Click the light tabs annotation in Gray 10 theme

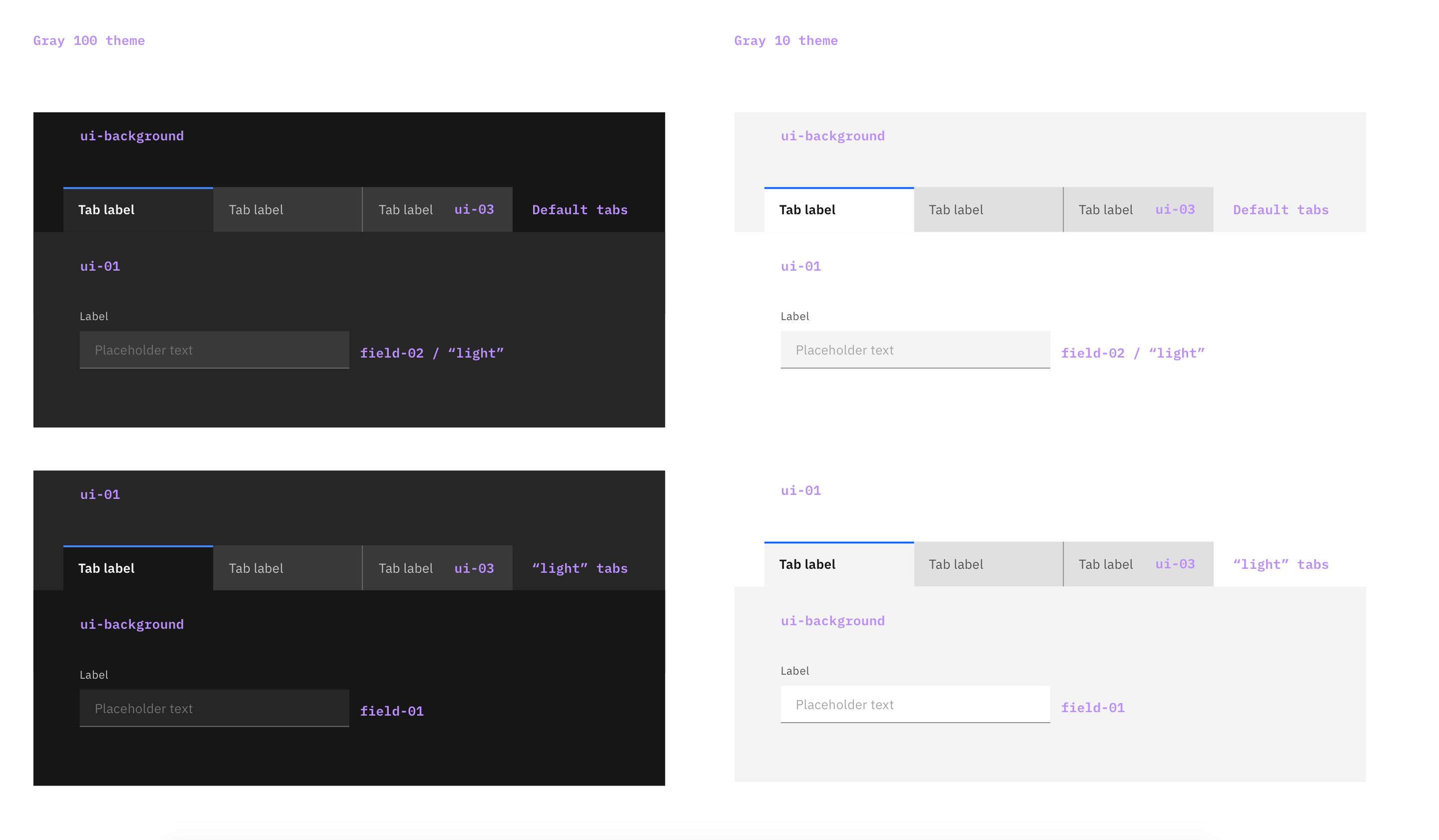(x=1281, y=564)
